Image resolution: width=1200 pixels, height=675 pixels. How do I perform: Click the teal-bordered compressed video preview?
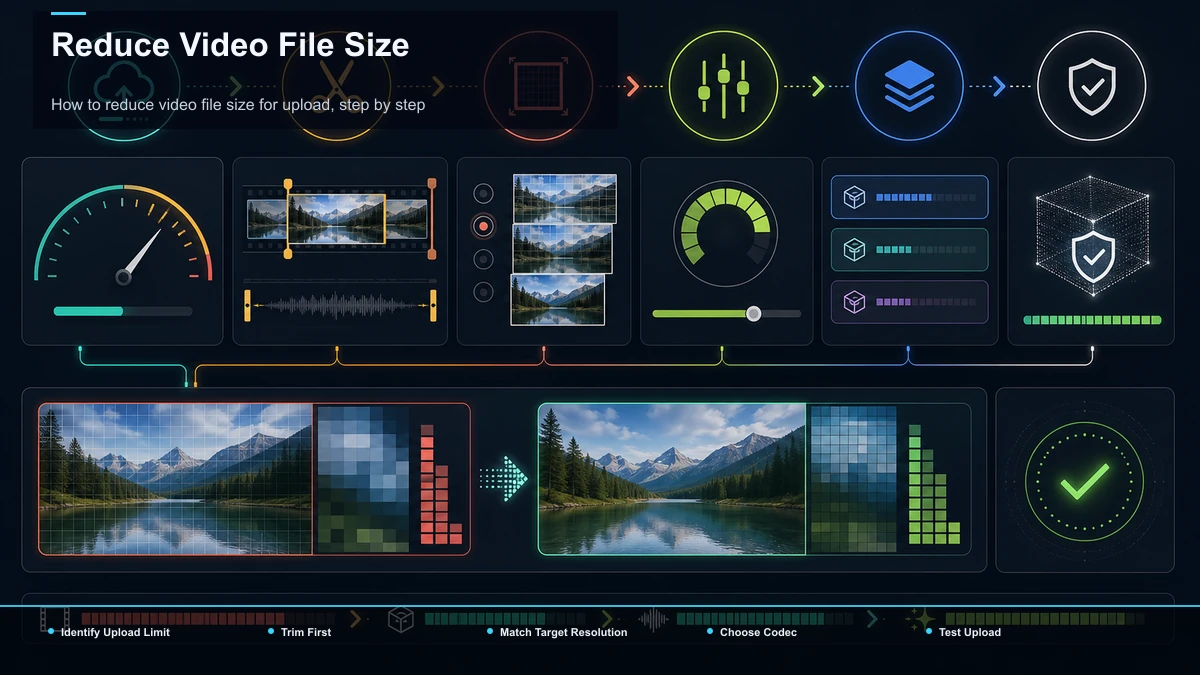pyautogui.click(x=672, y=479)
